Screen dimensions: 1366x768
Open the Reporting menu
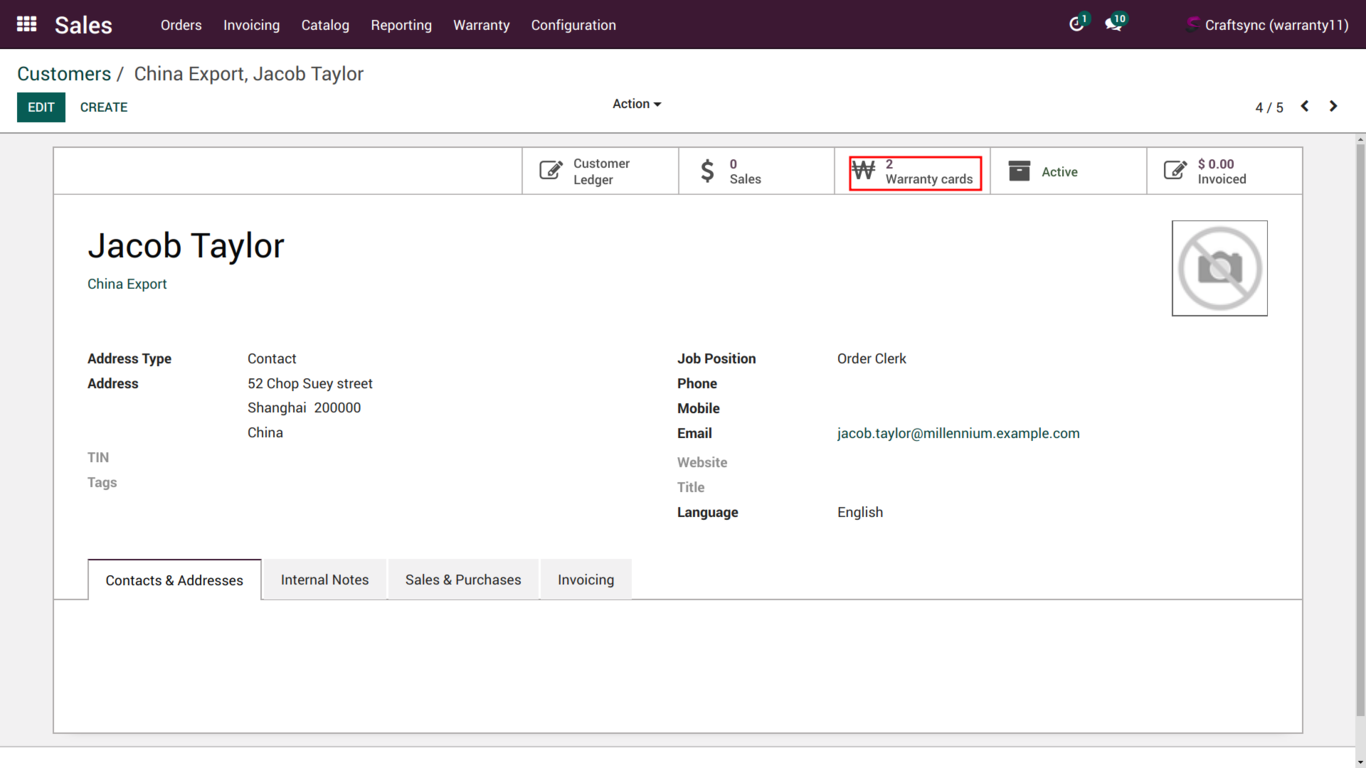pyautogui.click(x=401, y=25)
